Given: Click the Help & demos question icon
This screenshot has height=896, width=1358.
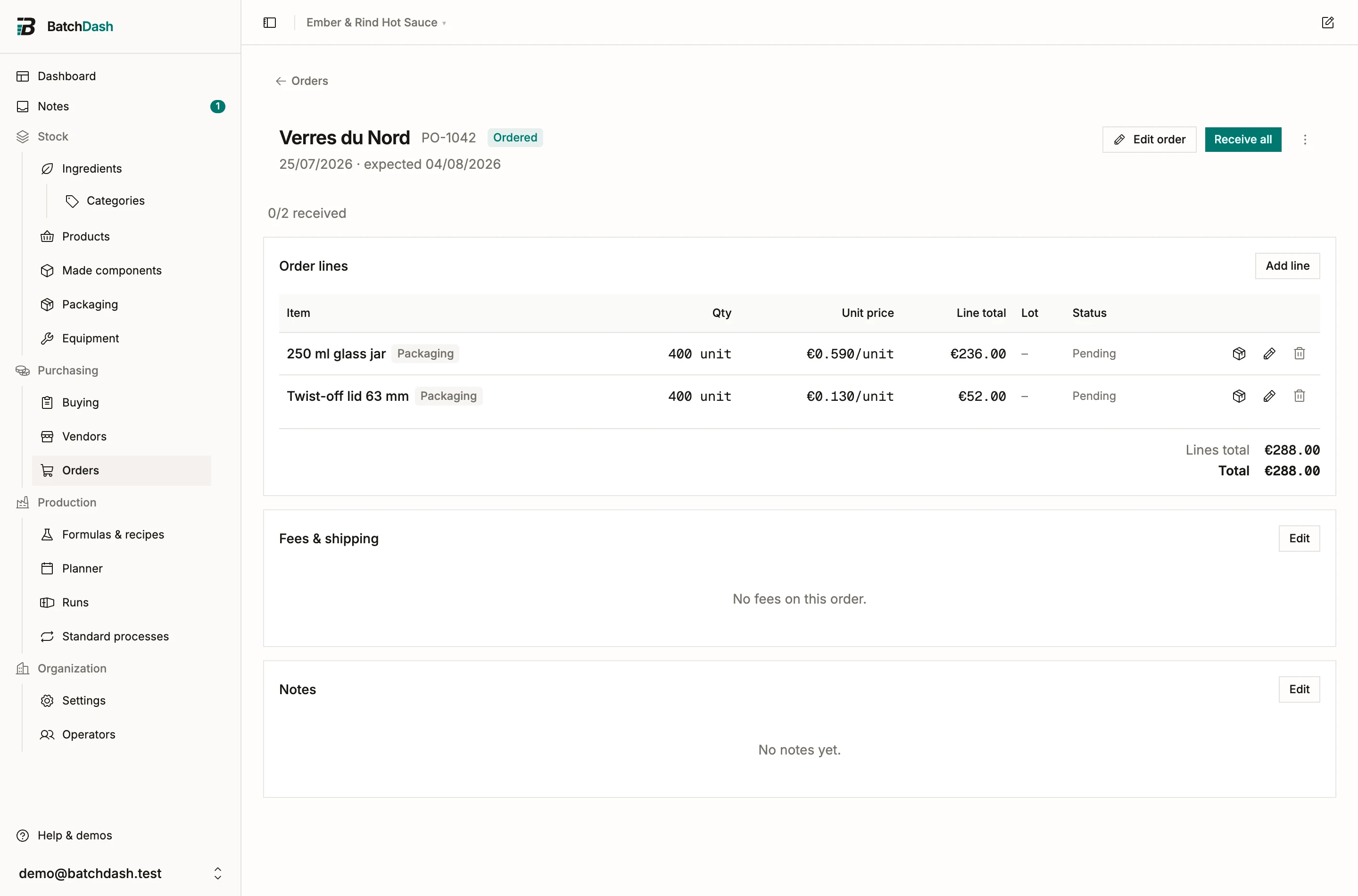Looking at the screenshot, I should point(23,836).
